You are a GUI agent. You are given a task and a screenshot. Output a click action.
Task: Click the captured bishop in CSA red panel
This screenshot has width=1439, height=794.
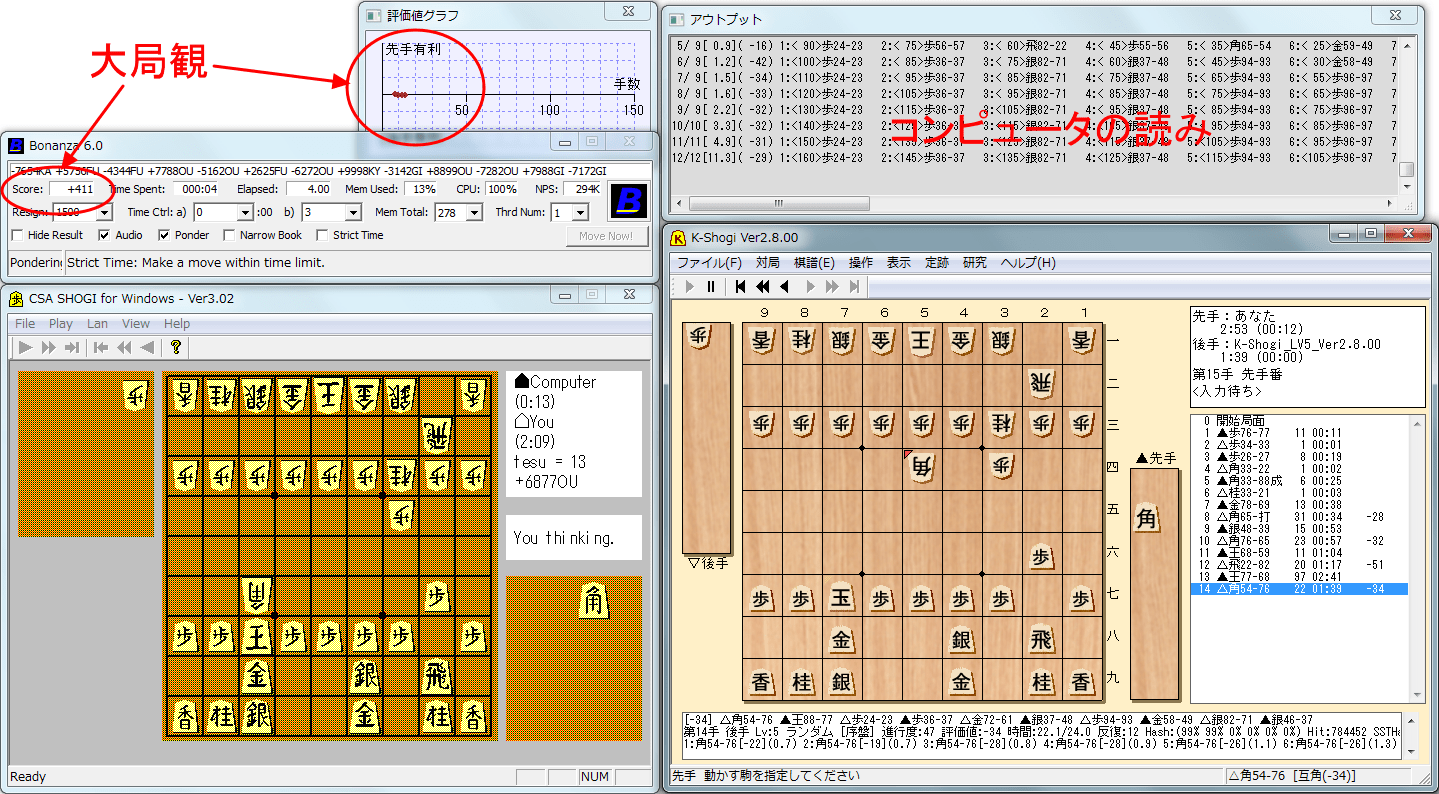point(596,602)
